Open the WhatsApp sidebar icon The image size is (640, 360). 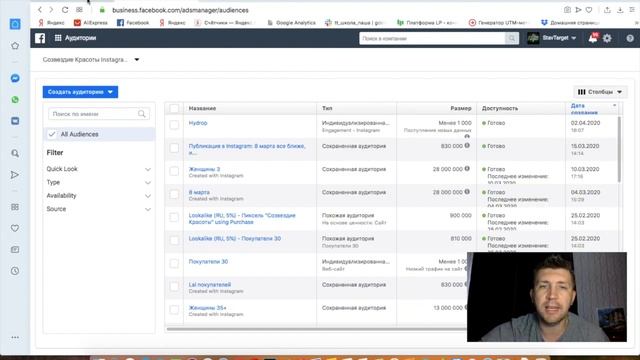click(15, 100)
